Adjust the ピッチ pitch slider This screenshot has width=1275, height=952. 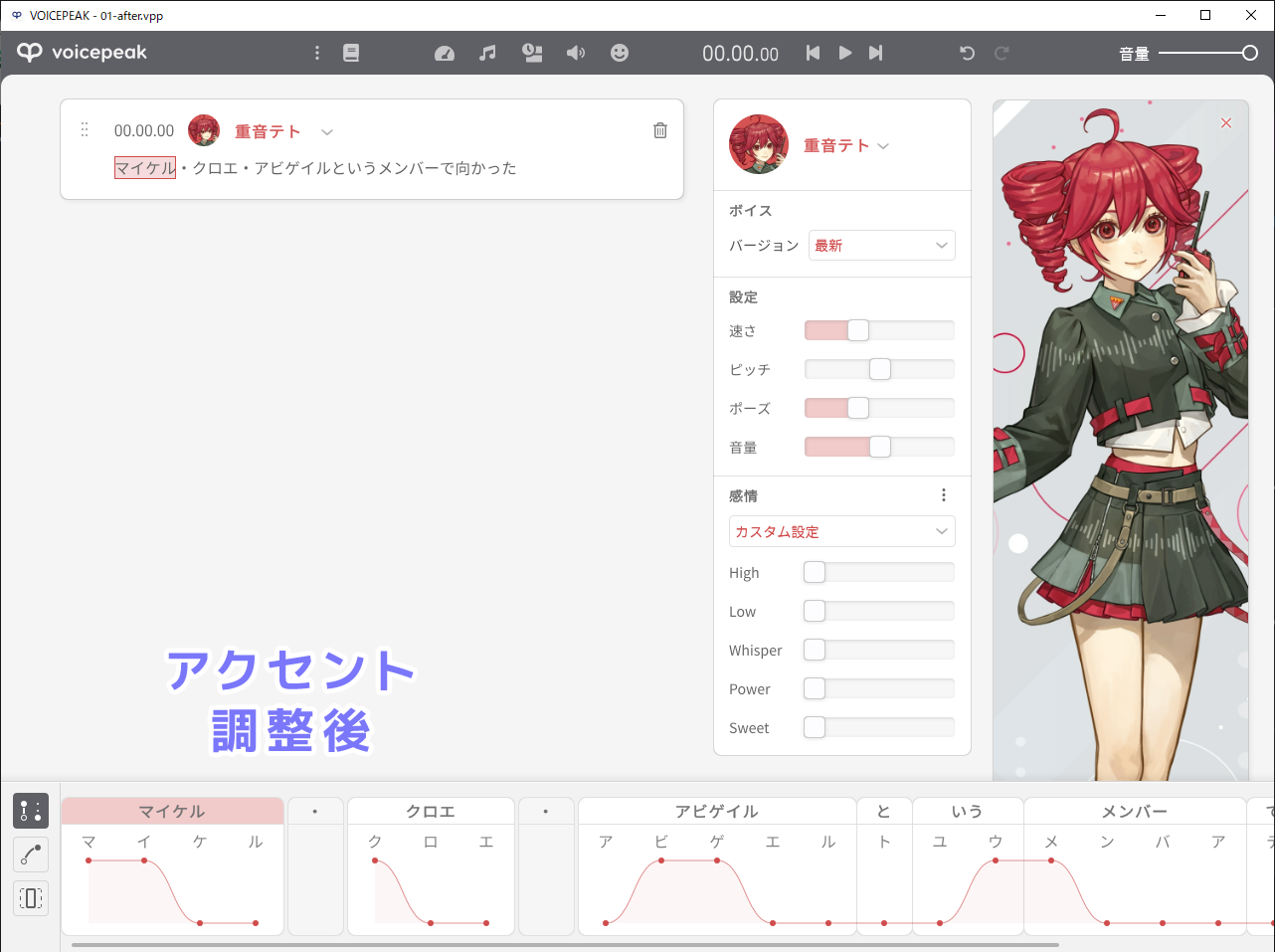[x=879, y=369]
